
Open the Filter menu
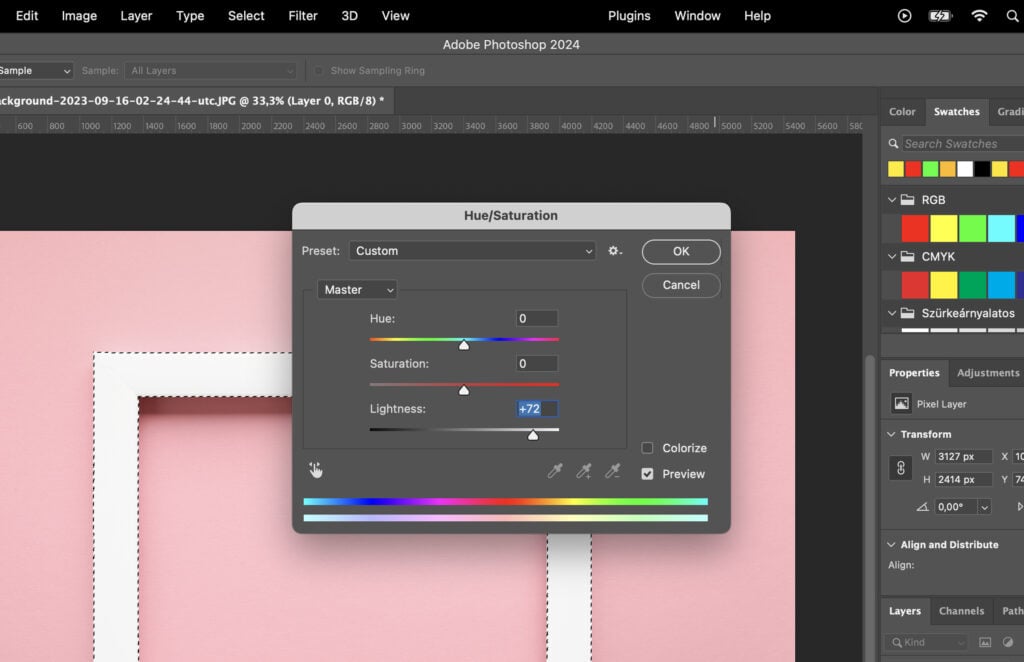tap(302, 16)
